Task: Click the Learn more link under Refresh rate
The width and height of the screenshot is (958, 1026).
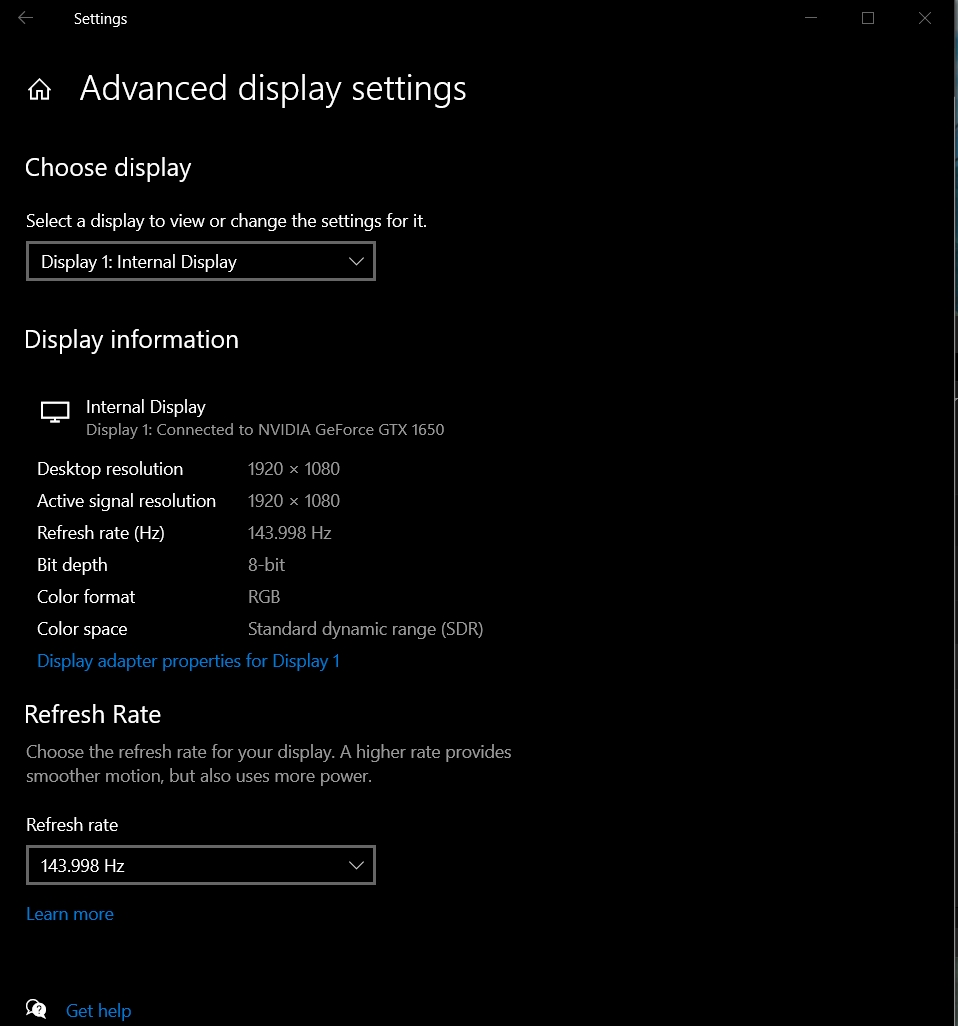Action: point(69,914)
